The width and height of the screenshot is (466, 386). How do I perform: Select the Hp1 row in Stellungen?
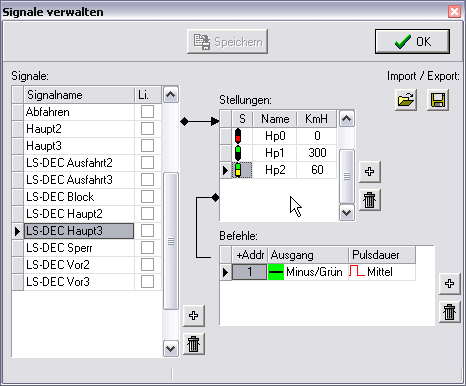pyautogui.click(x=278, y=153)
